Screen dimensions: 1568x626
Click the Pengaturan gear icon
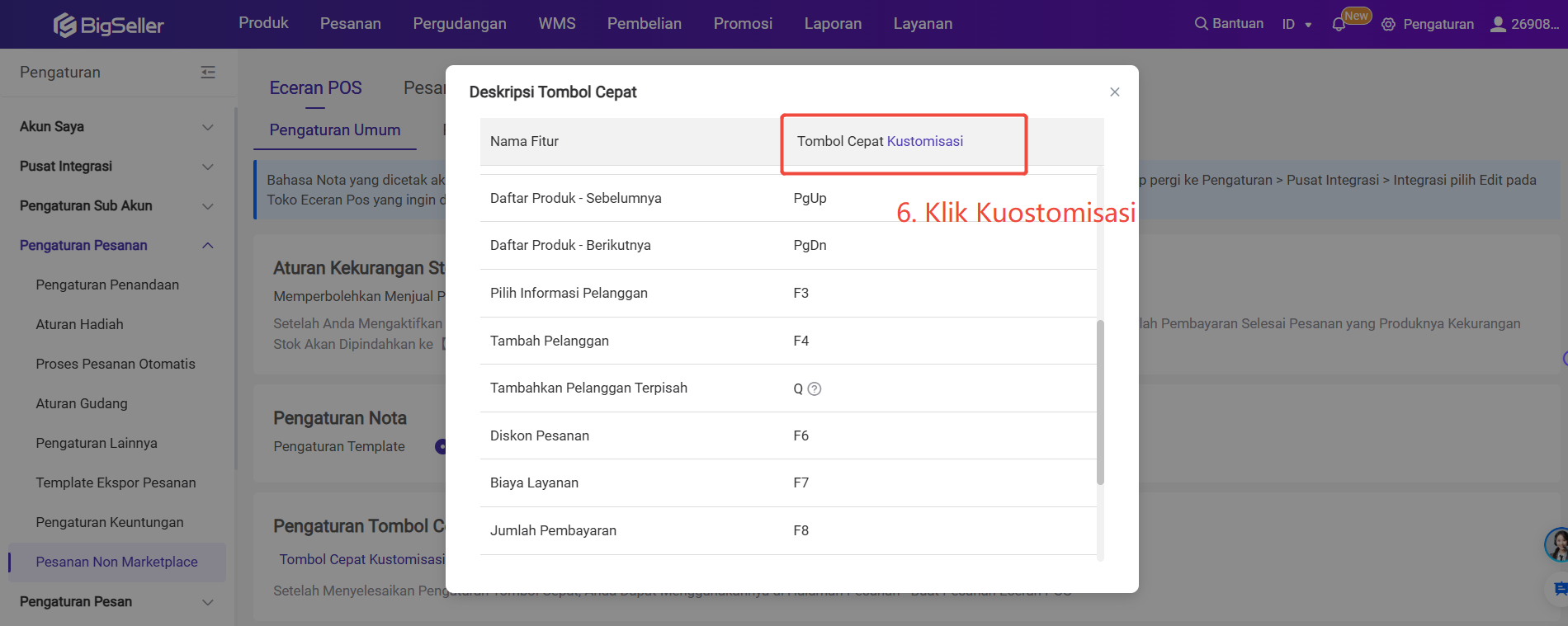pyautogui.click(x=1389, y=25)
